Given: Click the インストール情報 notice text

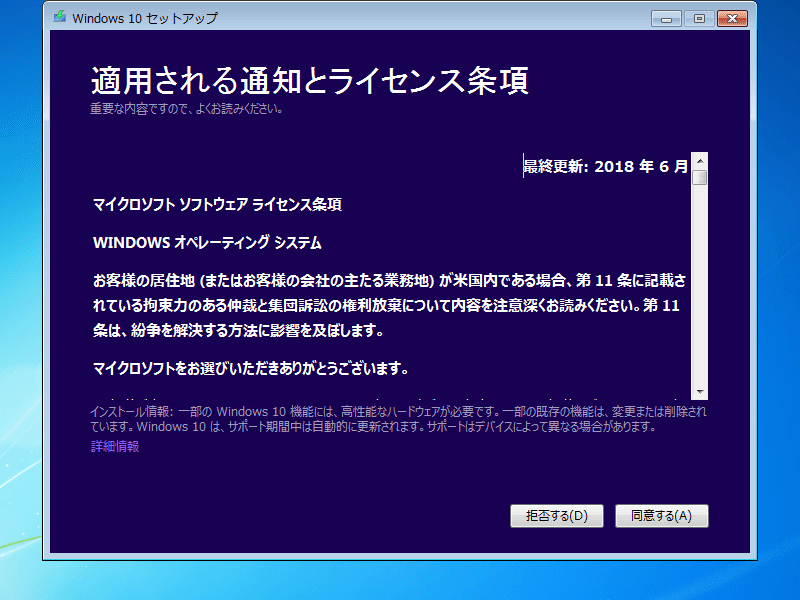Looking at the screenshot, I should tap(398, 419).
